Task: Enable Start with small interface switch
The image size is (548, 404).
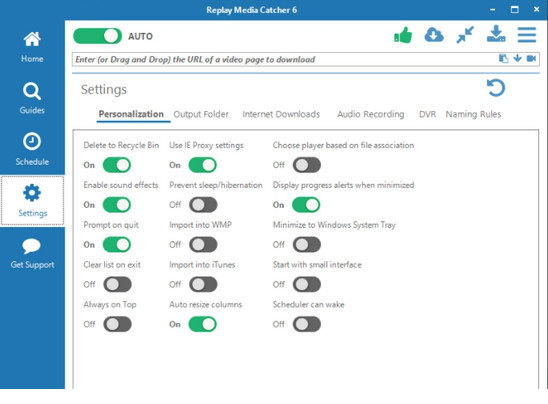Action: click(307, 284)
